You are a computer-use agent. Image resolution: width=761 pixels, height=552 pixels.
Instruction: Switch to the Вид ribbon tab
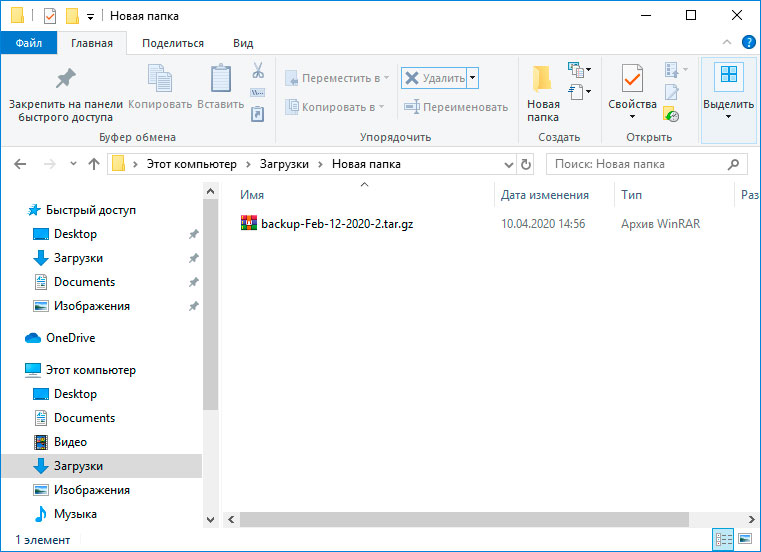coord(243,43)
